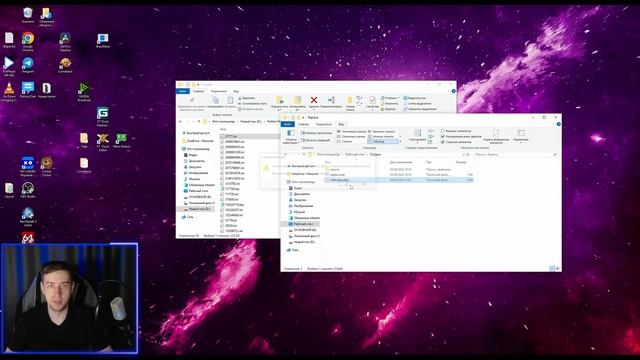Click the Navigation pane icon in front Explorer ribbon

[x=291, y=133]
